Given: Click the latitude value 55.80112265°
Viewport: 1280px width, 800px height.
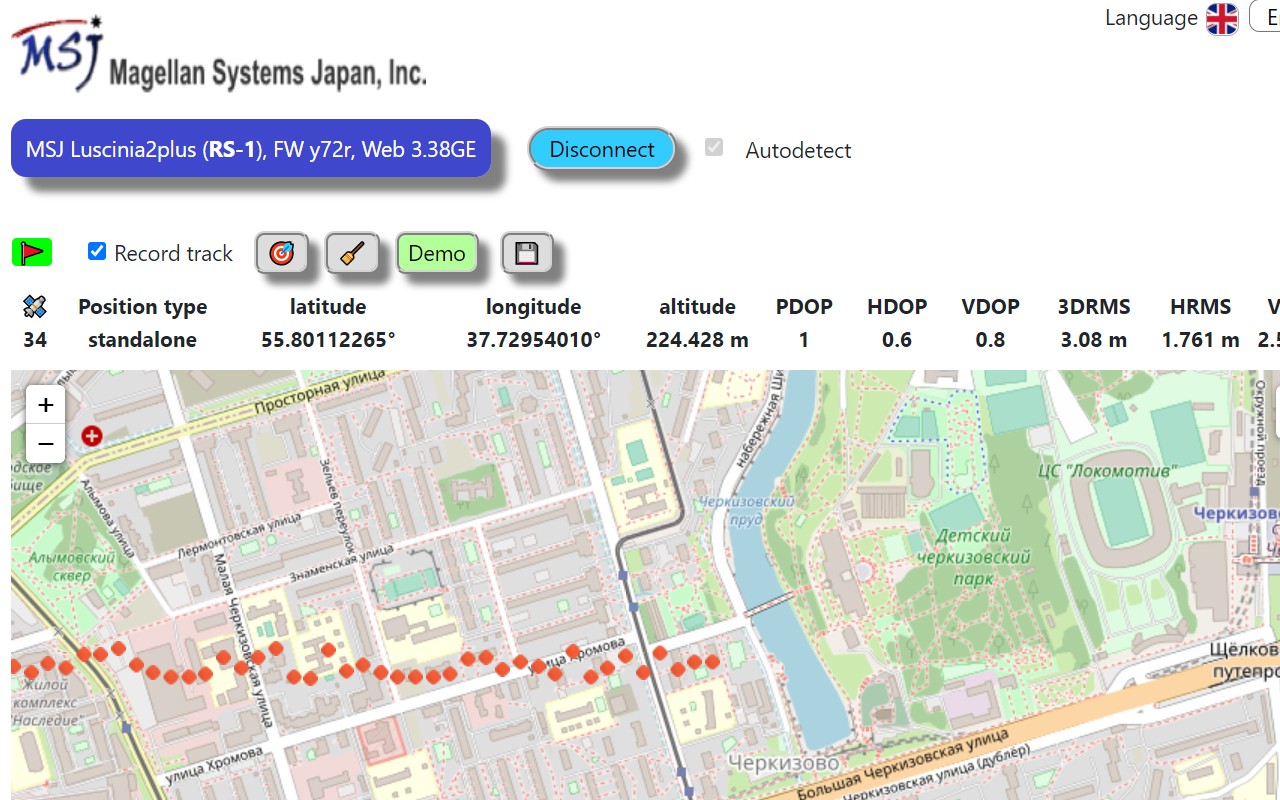Looking at the screenshot, I should click(x=328, y=339).
